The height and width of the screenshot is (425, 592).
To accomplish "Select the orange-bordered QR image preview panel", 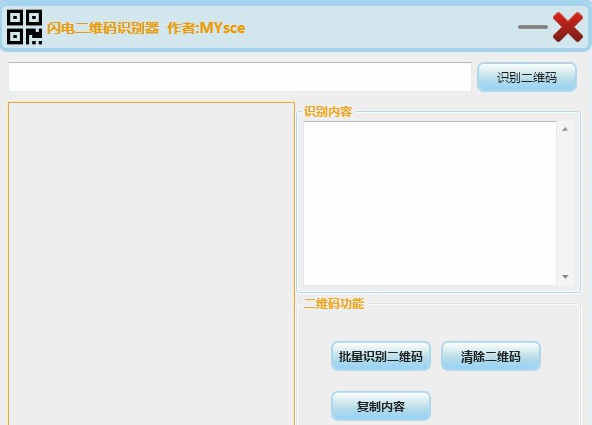I will tap(151, 263).
